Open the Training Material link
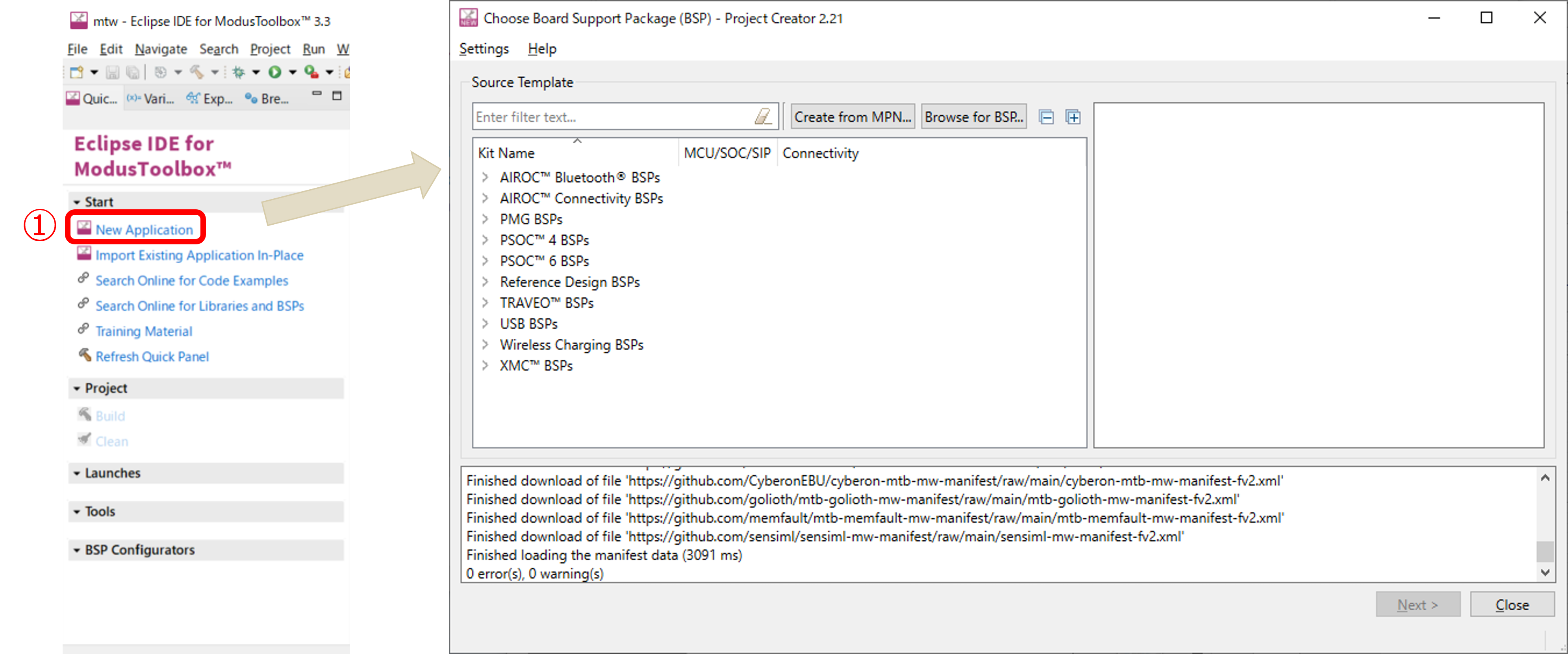The height and width of the screenshot is (654, 1568). [x=144, y=331]
